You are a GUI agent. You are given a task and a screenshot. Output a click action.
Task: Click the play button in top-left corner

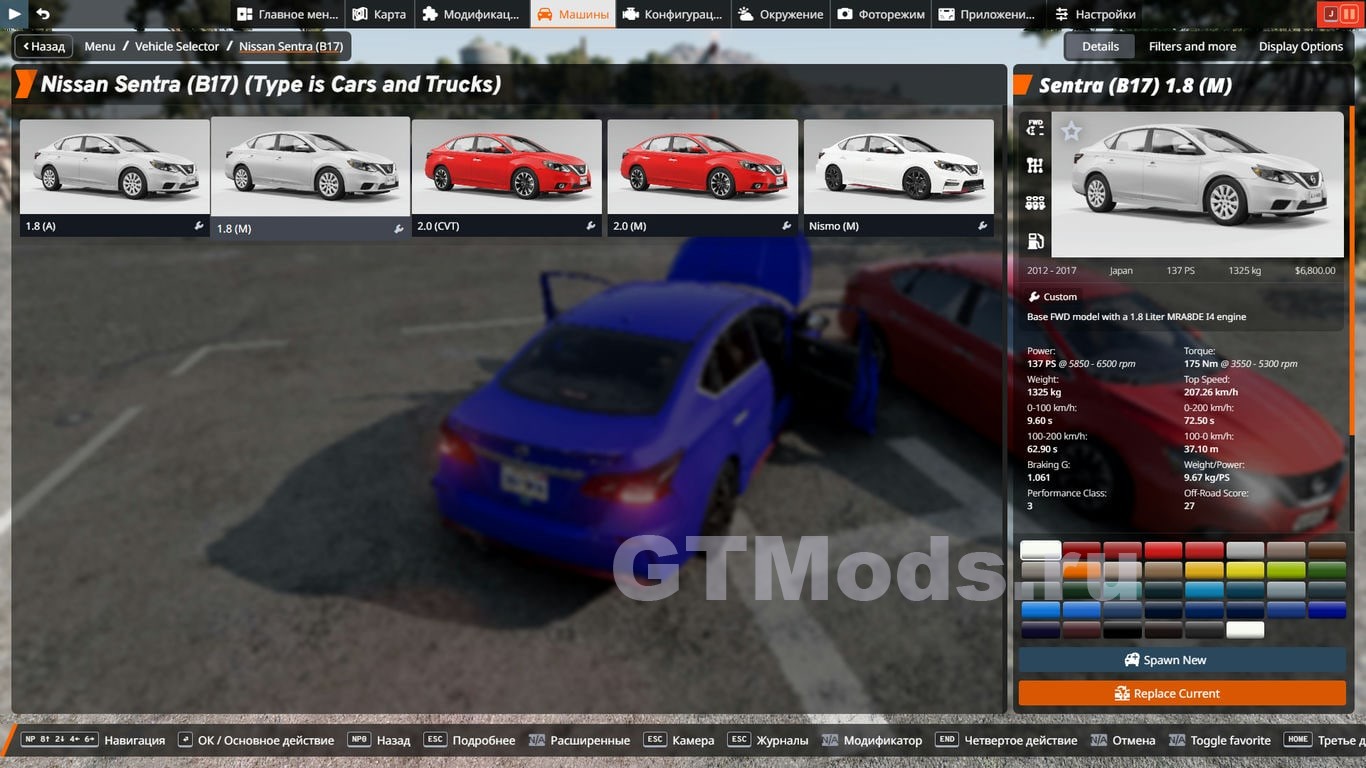[x=14, y=14]
